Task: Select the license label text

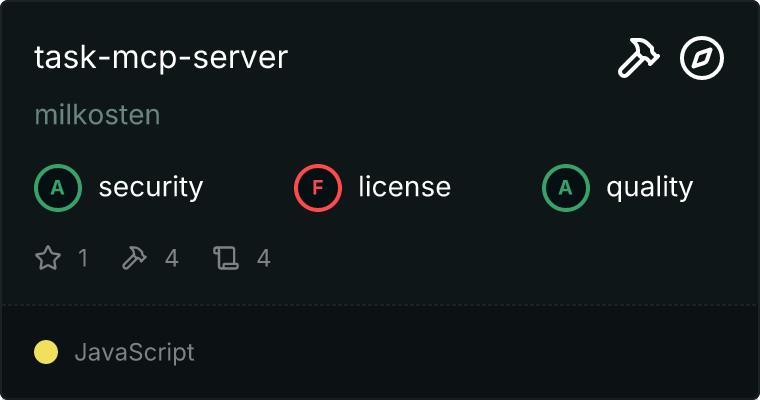Action: [x=404, y=187]
